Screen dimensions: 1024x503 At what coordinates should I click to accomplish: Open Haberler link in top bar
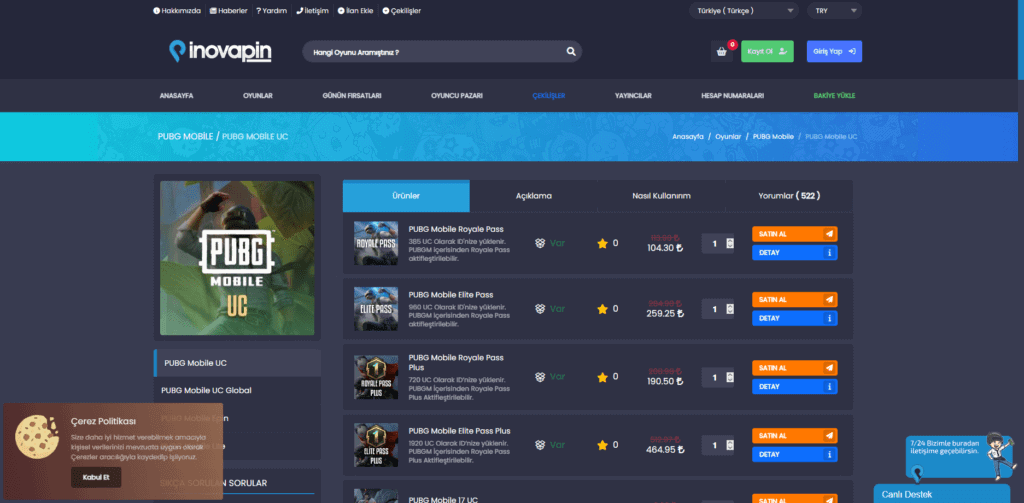[229, 10]
